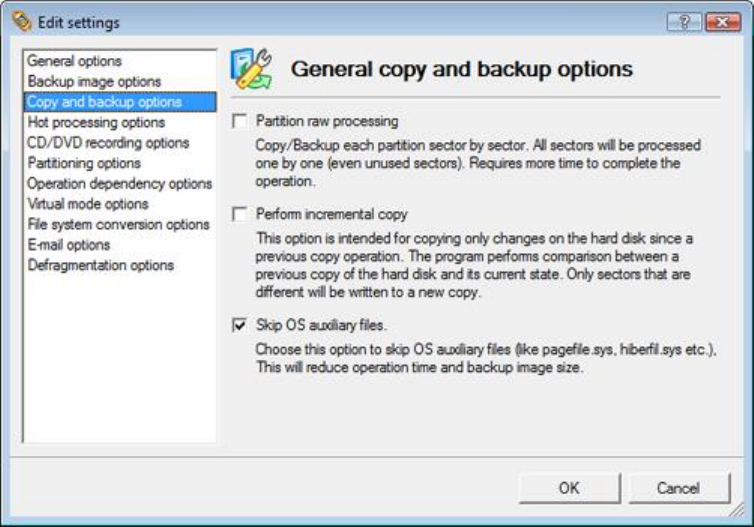This screenshot has width=754, height=527.
Task: Close the Edit settings dialog
Action: (723, 22)
